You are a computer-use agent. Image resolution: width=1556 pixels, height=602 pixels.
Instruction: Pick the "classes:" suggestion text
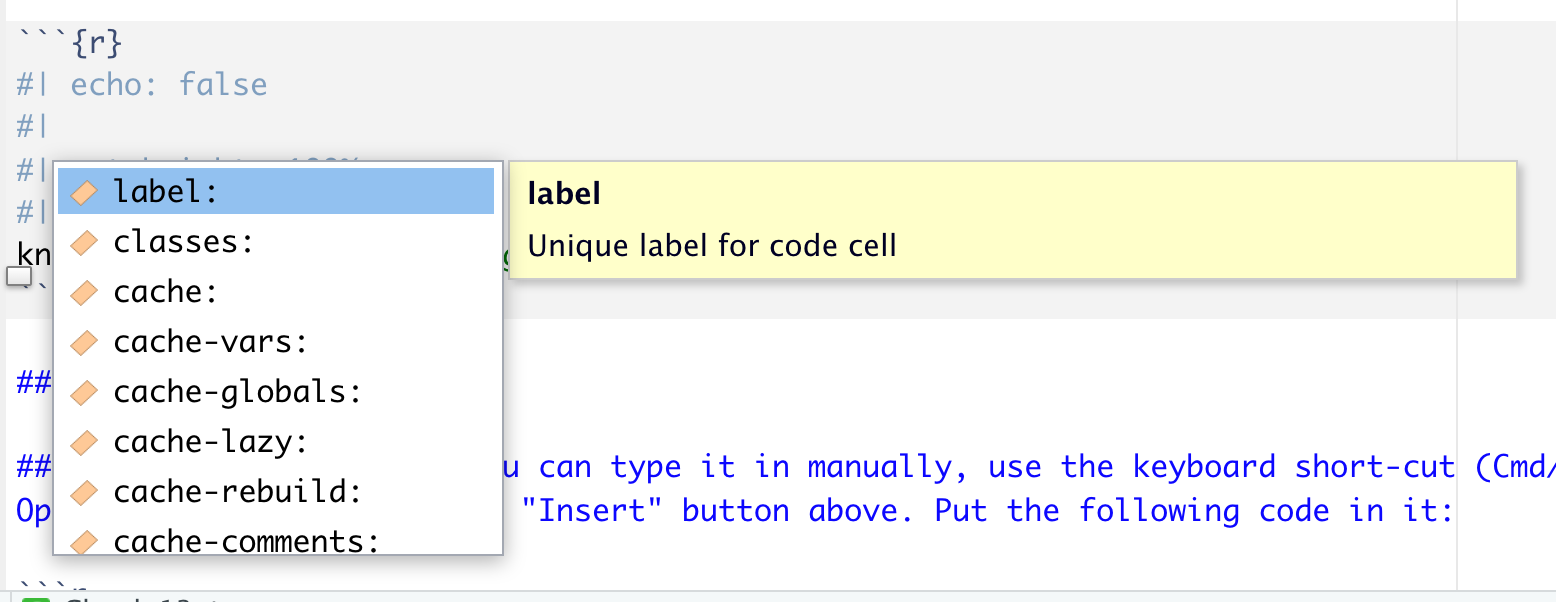coord(184,242)
